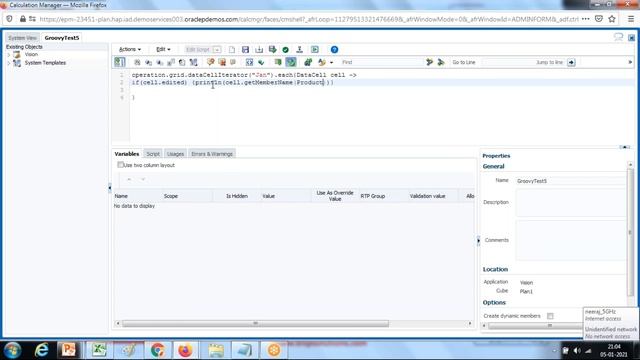Select the Variables tab

(x=127, y=154)
